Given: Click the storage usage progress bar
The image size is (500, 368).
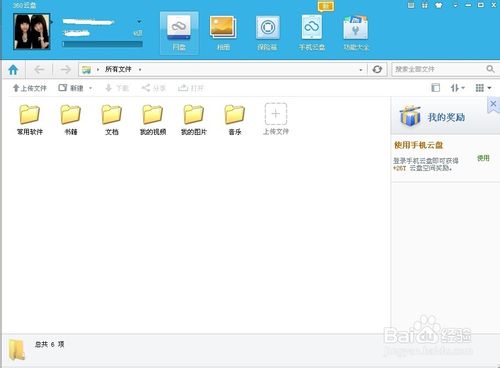Looking at the screenshot, I should coord(102,44).
